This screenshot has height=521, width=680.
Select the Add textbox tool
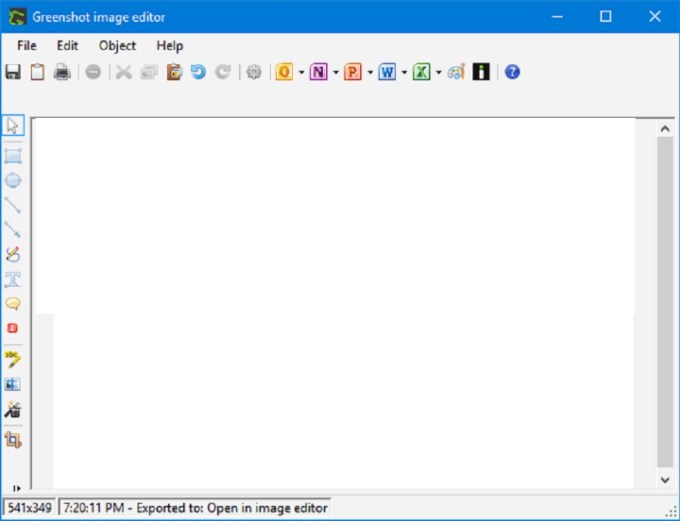13,279
